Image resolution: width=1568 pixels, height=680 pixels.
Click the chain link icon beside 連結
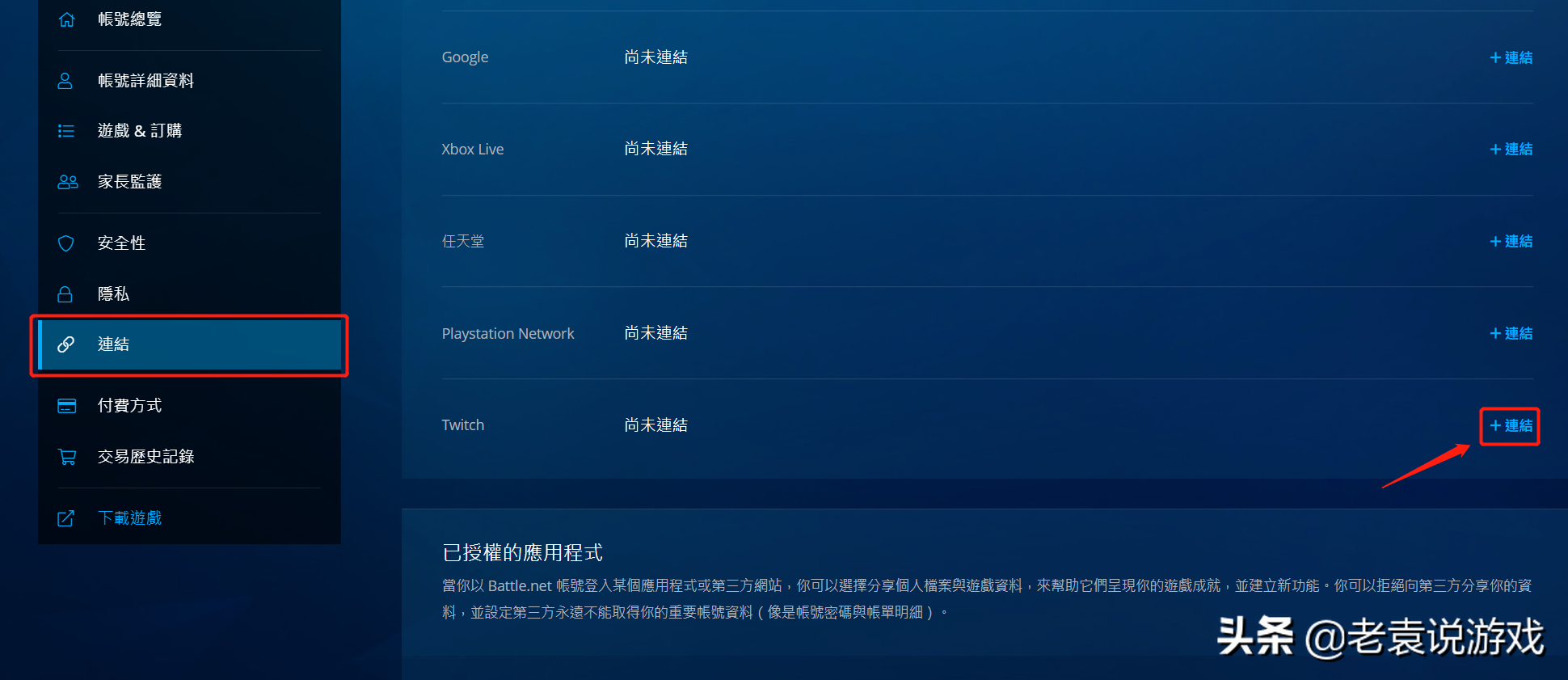click(66, 344)
